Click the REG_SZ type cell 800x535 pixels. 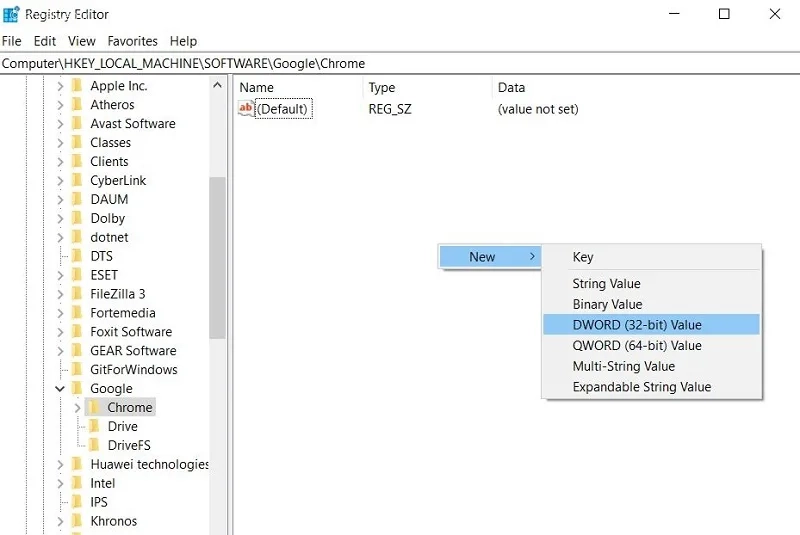[x=390, y=109]
